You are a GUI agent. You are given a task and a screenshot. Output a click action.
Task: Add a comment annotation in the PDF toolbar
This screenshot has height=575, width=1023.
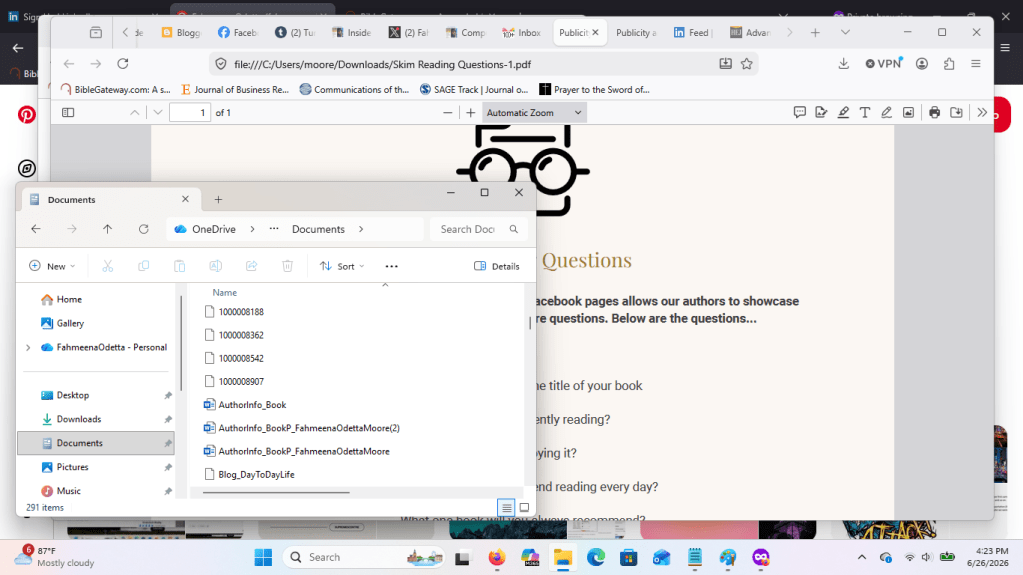[x=799, y=112]
